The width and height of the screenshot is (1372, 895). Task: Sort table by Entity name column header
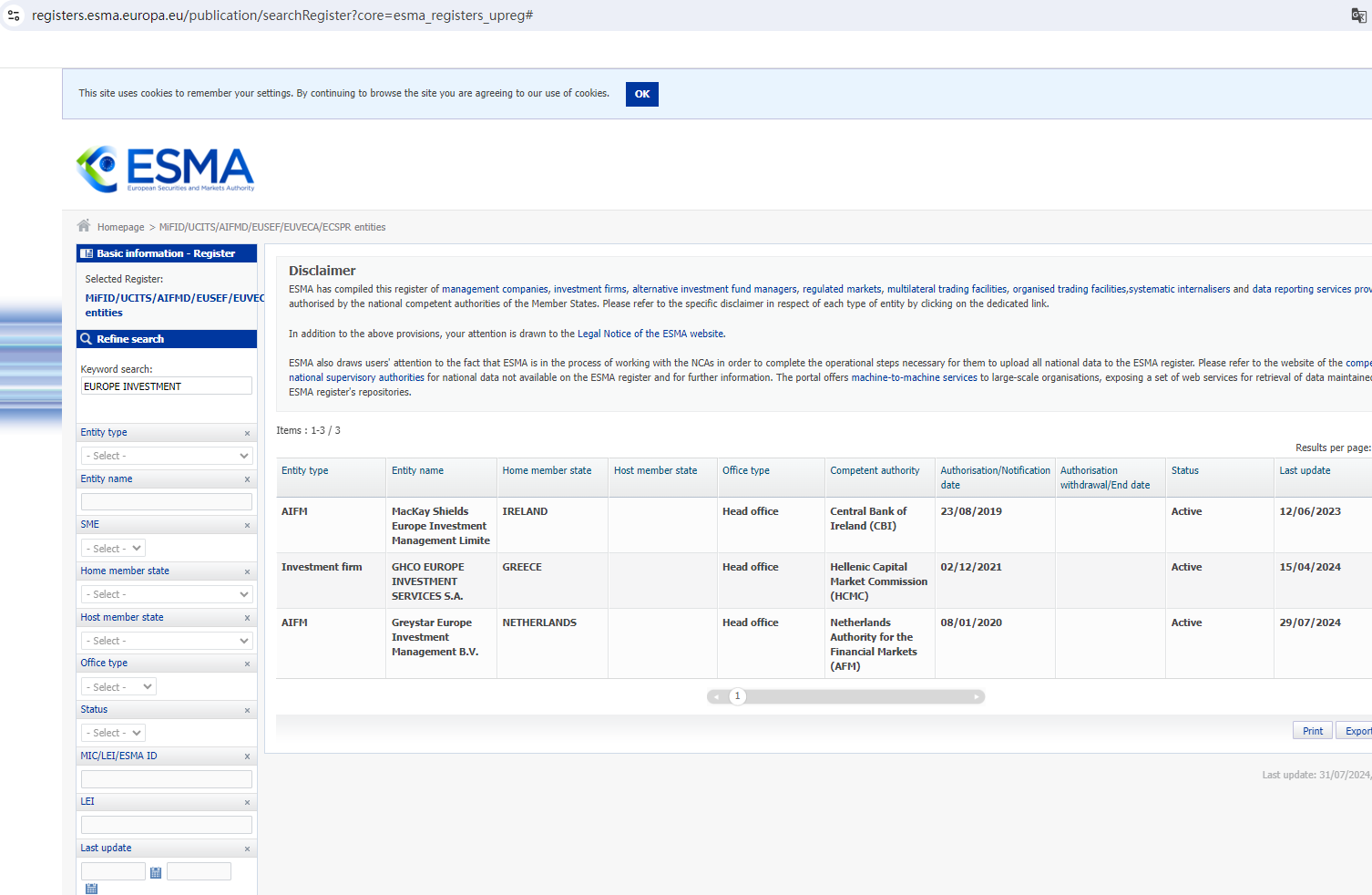pyautogui.click(x=417, y=471)
